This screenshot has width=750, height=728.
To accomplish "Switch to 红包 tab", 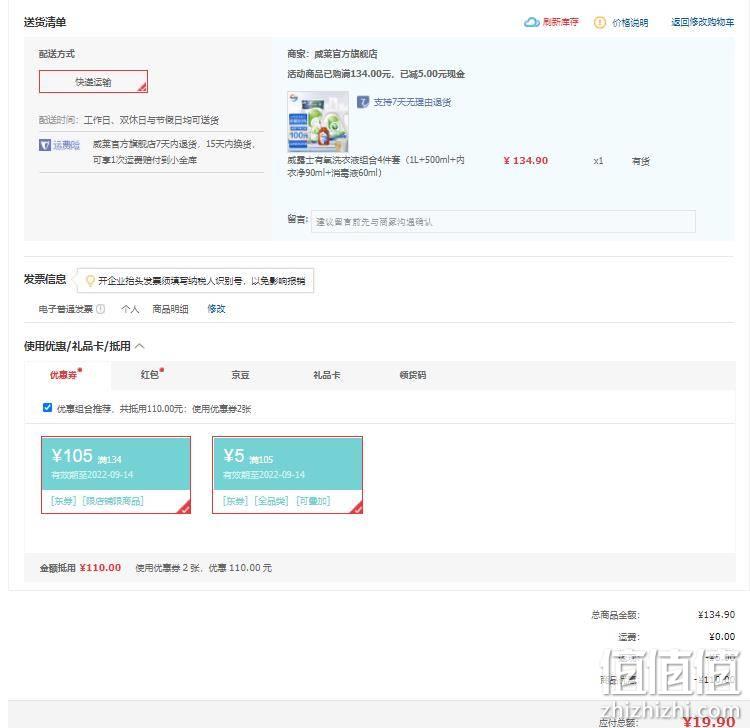I will (x=152, y=375).
